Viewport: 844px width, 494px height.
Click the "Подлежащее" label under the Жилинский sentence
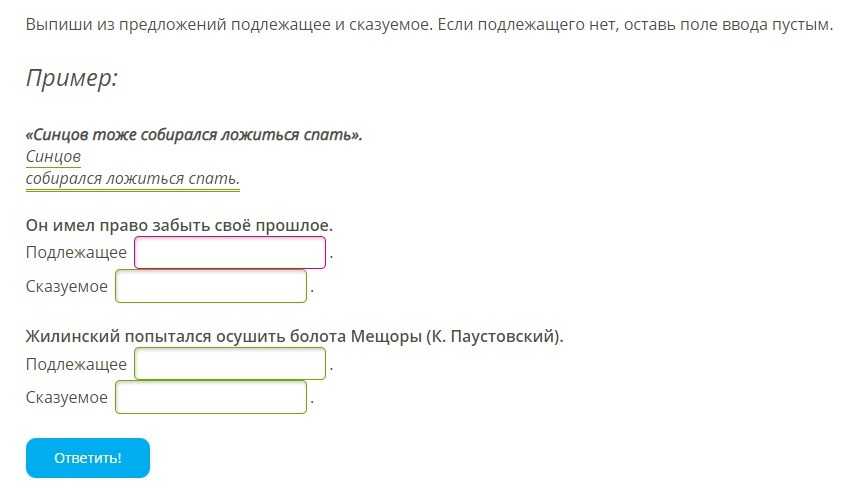76,364
